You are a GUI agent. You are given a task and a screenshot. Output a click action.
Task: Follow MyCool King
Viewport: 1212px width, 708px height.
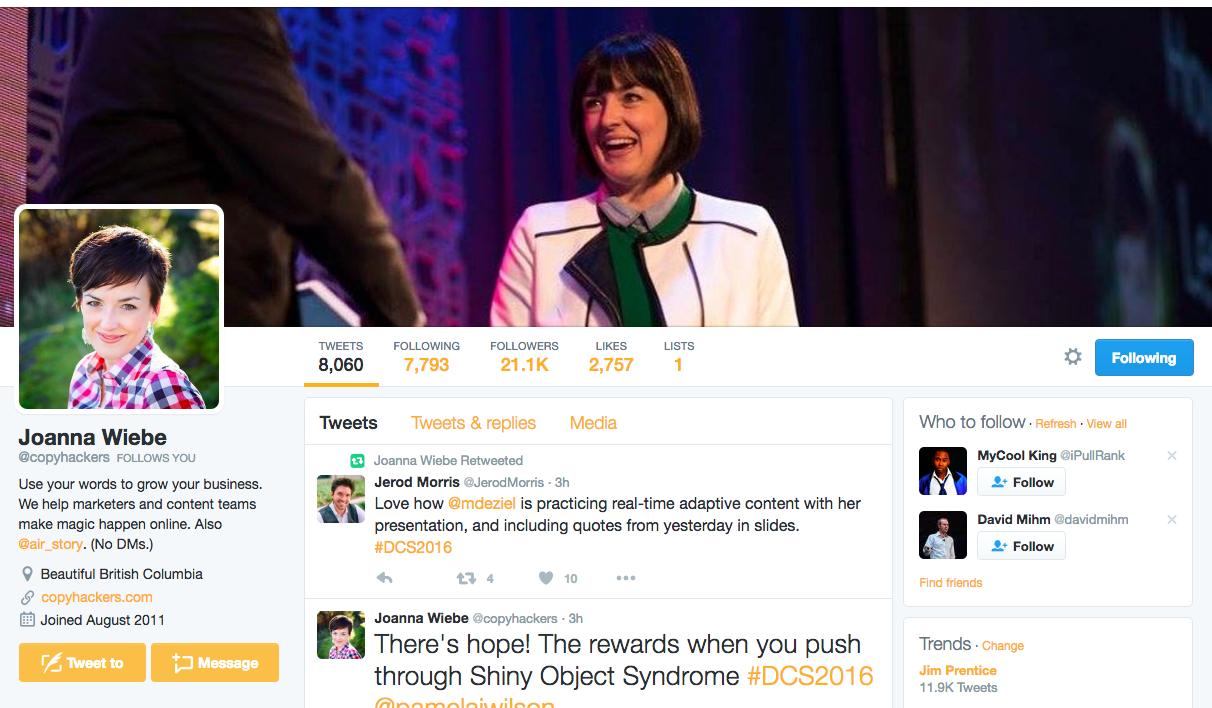(1021, 482)
